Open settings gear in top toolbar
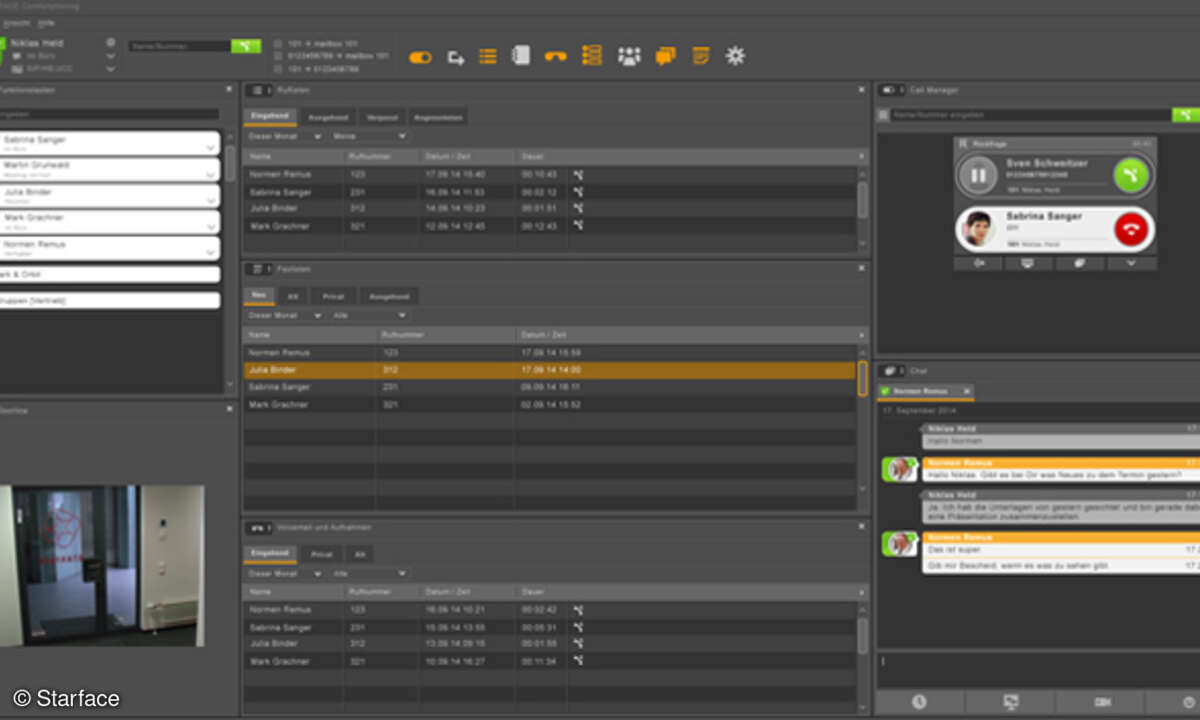The image size is (1200, 720). tap(735, 56)
